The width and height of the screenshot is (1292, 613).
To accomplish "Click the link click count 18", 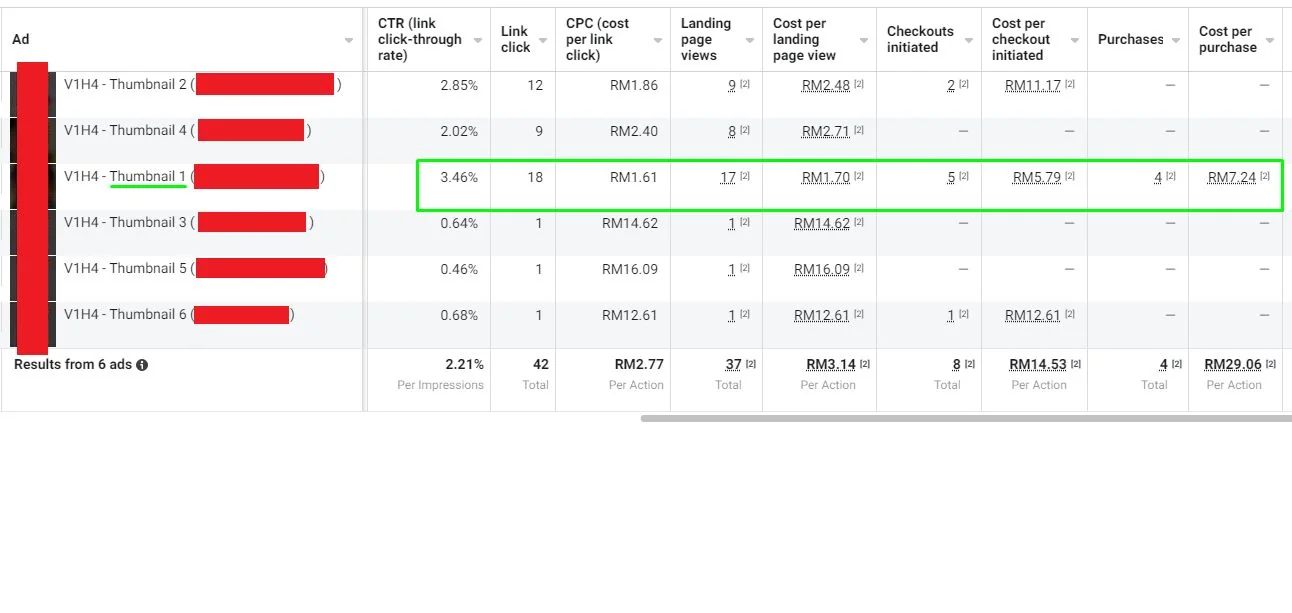I will point(535,177).
